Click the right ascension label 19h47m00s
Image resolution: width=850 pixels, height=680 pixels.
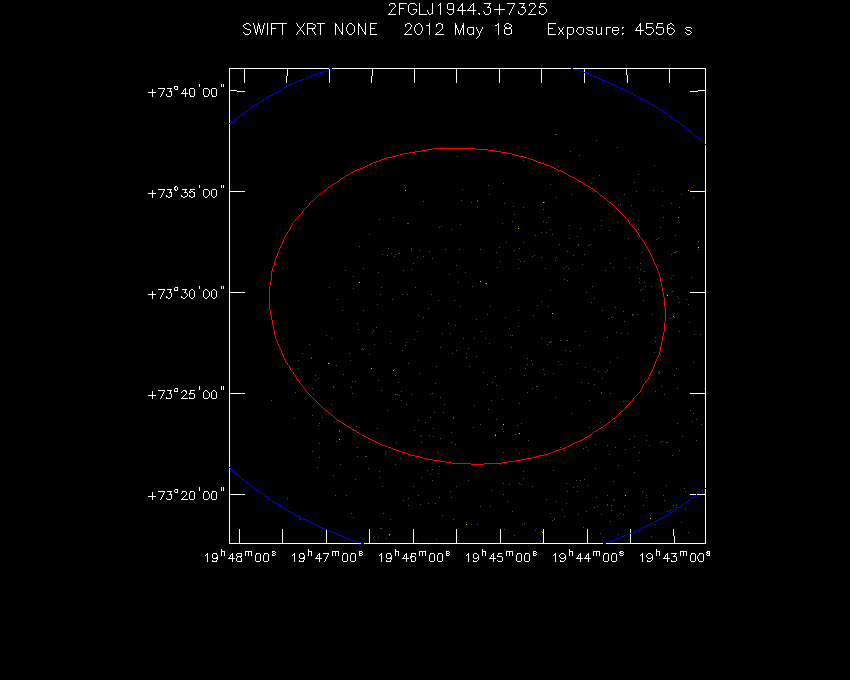pyautogui.click(x=327, y=557)
